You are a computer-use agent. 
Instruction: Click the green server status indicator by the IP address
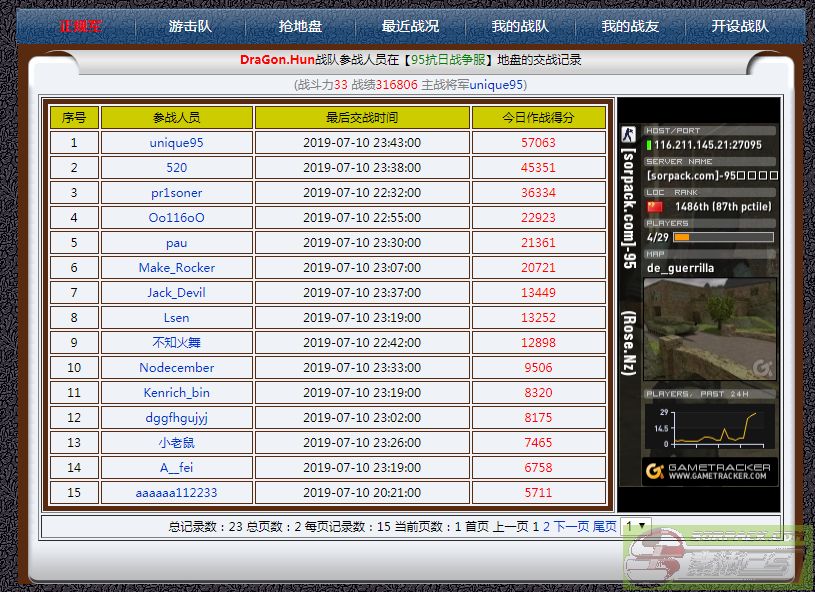click(x=648, y=145)
